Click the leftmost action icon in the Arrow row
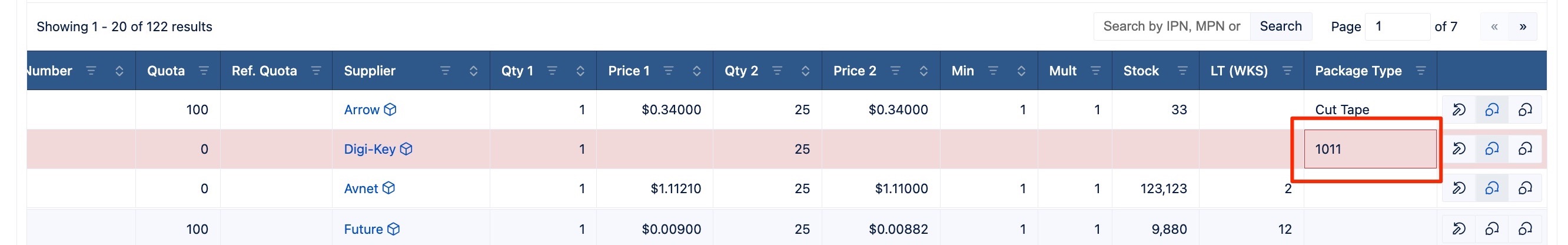 (x=1459, y=110)
